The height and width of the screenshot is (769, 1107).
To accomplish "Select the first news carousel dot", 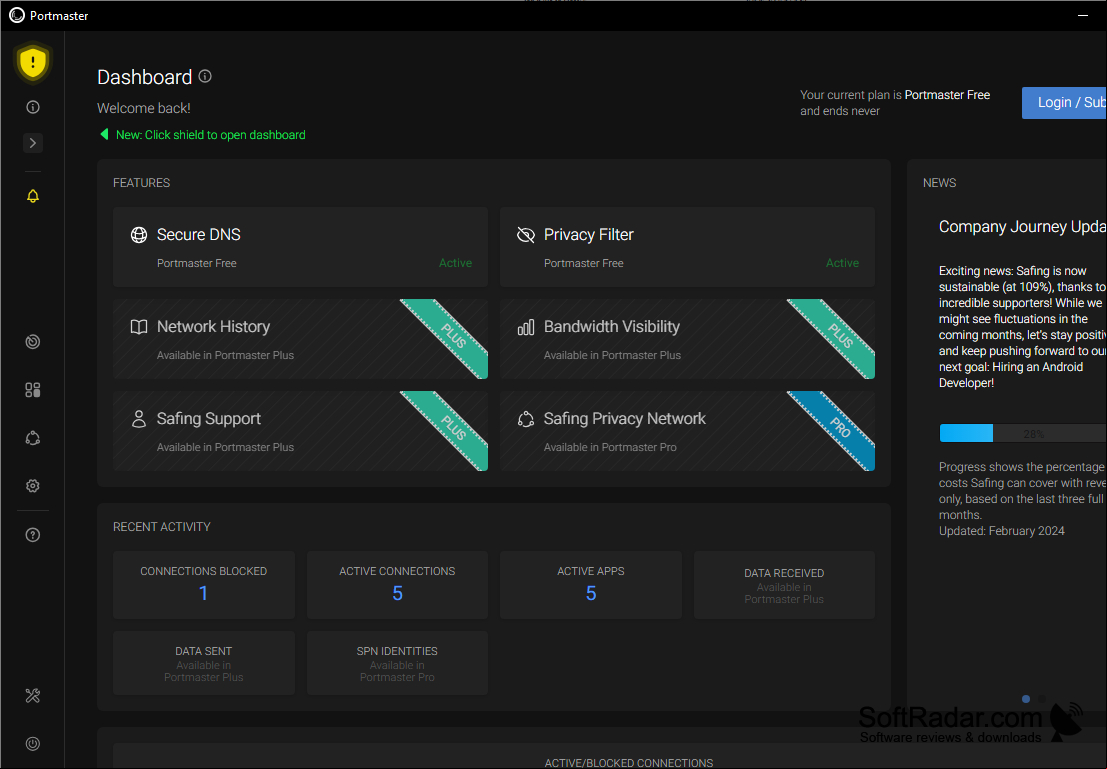I will click(1026, 699).
